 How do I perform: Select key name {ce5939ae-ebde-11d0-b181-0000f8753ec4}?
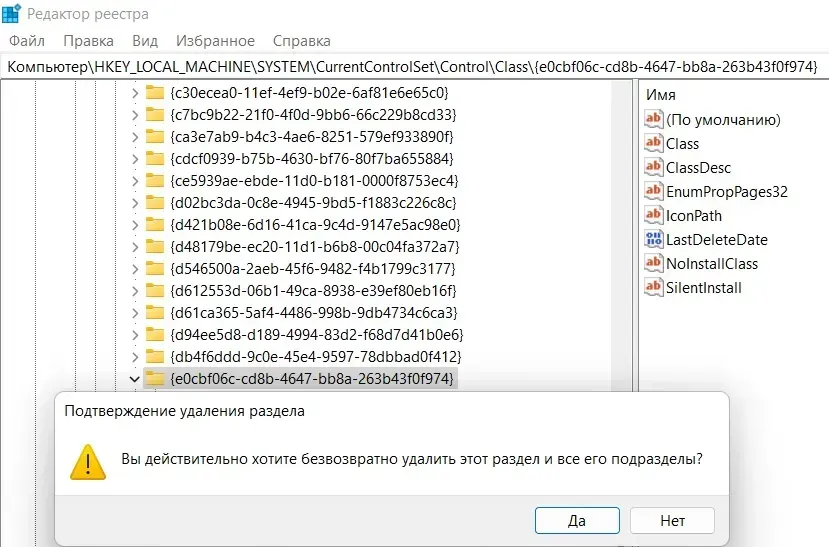click(x=314, y=181)
